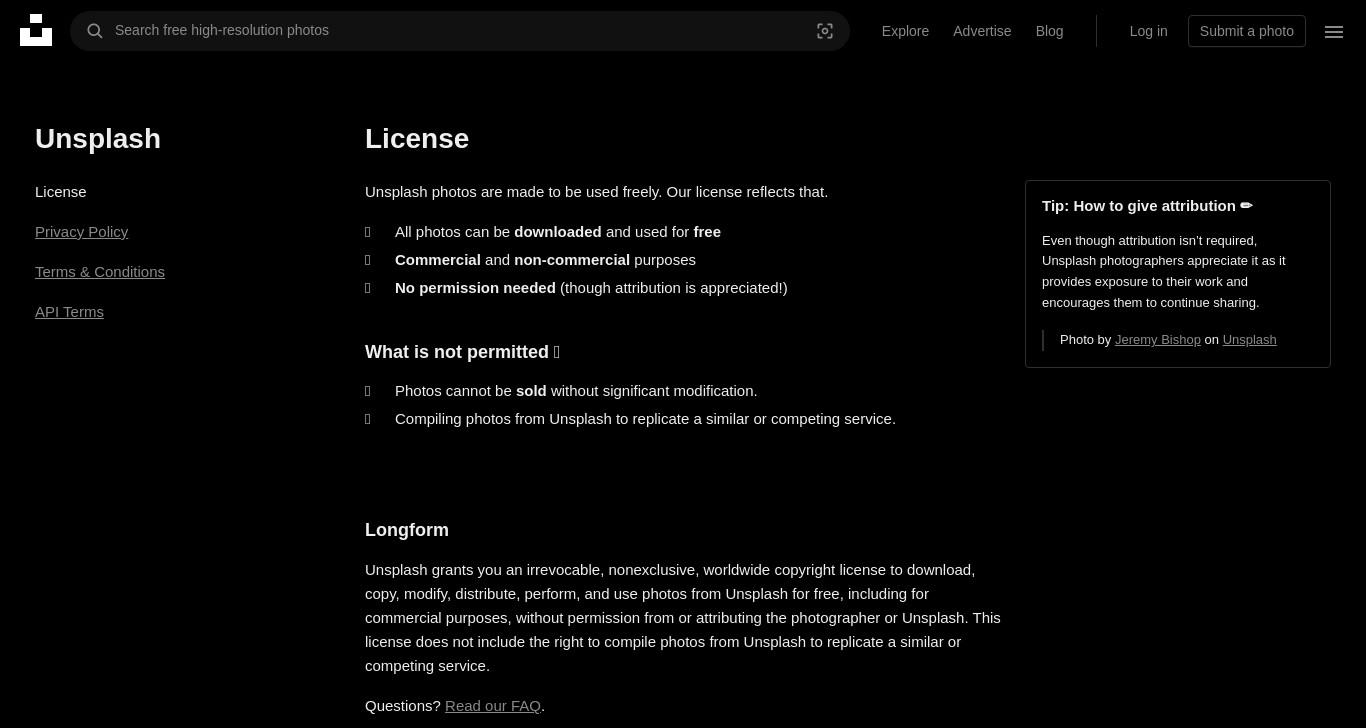Select License in the sidebar

tap(61, 192)
